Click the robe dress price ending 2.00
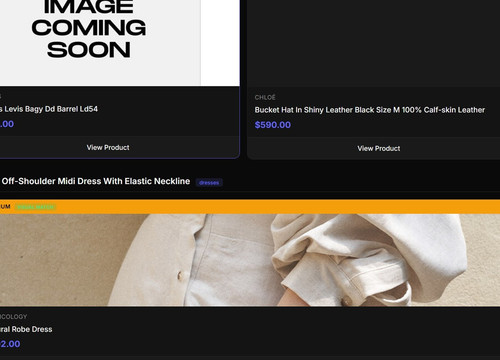This screenshot has height=360, width=500. click(x=10, y=344)
